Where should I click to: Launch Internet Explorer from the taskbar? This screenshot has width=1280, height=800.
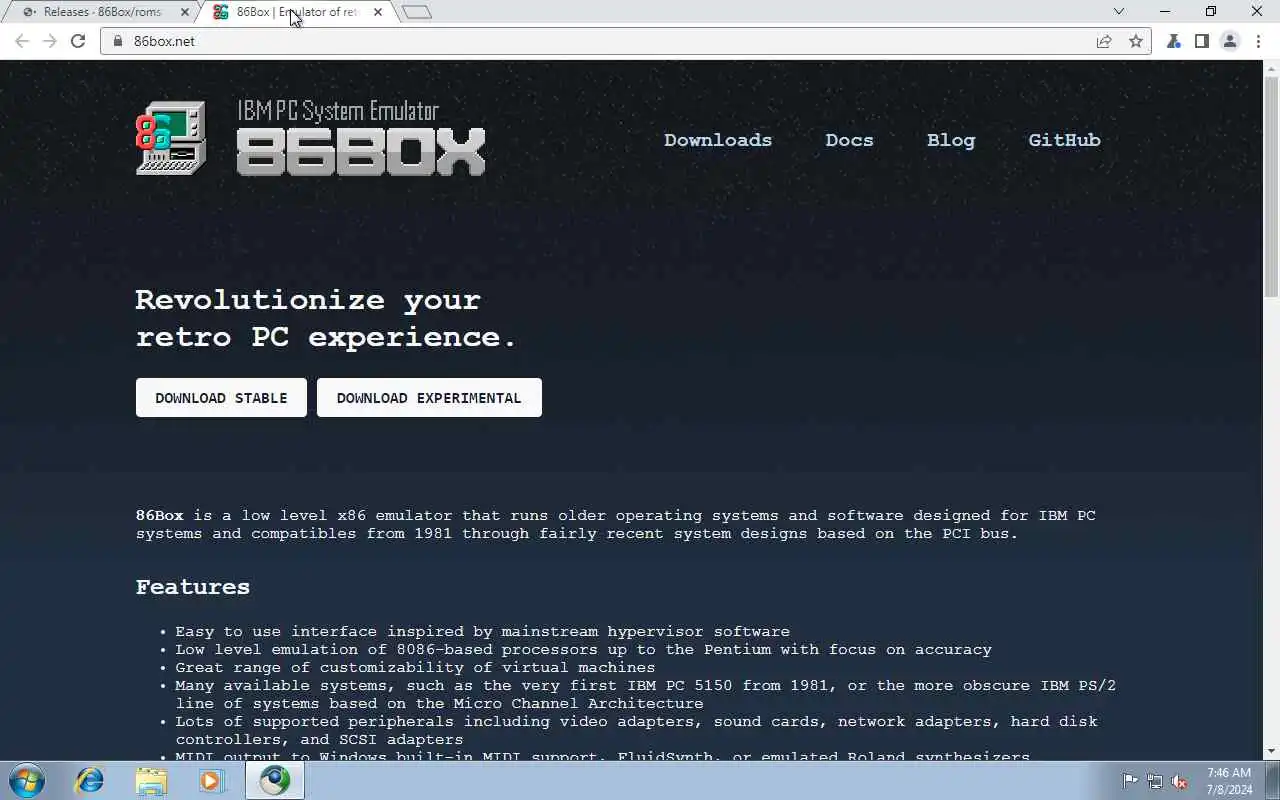[90, 780]
